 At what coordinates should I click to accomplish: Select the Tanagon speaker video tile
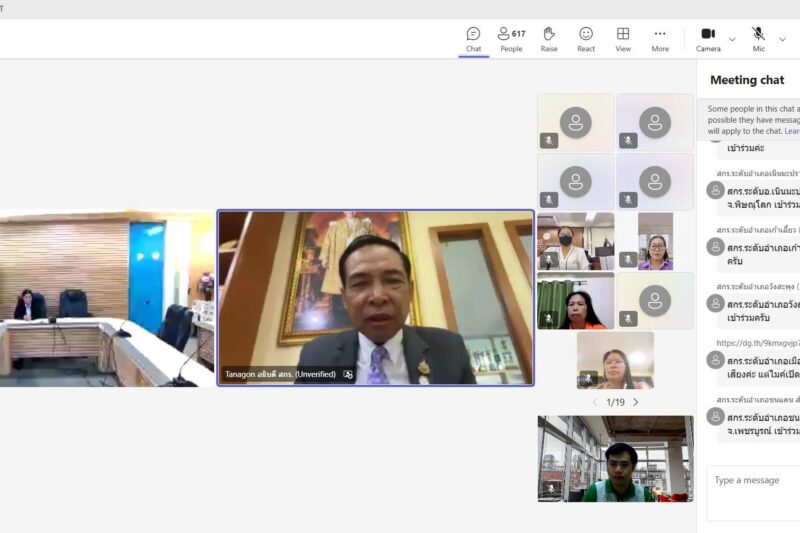(376, 298)
